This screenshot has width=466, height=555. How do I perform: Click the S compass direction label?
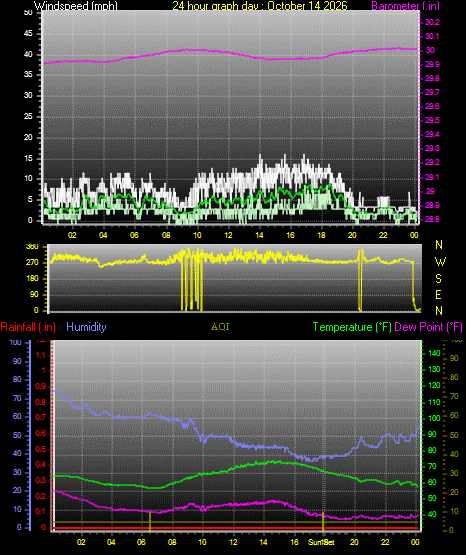438,279
